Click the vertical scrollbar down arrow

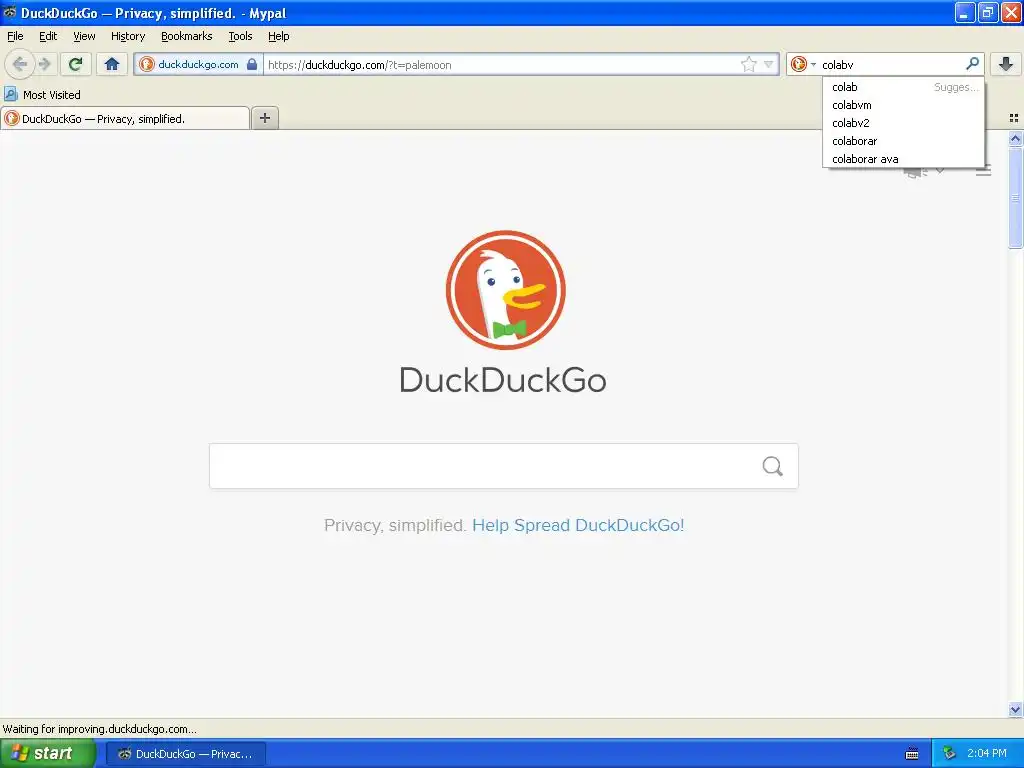pyautogui.click(x=1015, y=709)
